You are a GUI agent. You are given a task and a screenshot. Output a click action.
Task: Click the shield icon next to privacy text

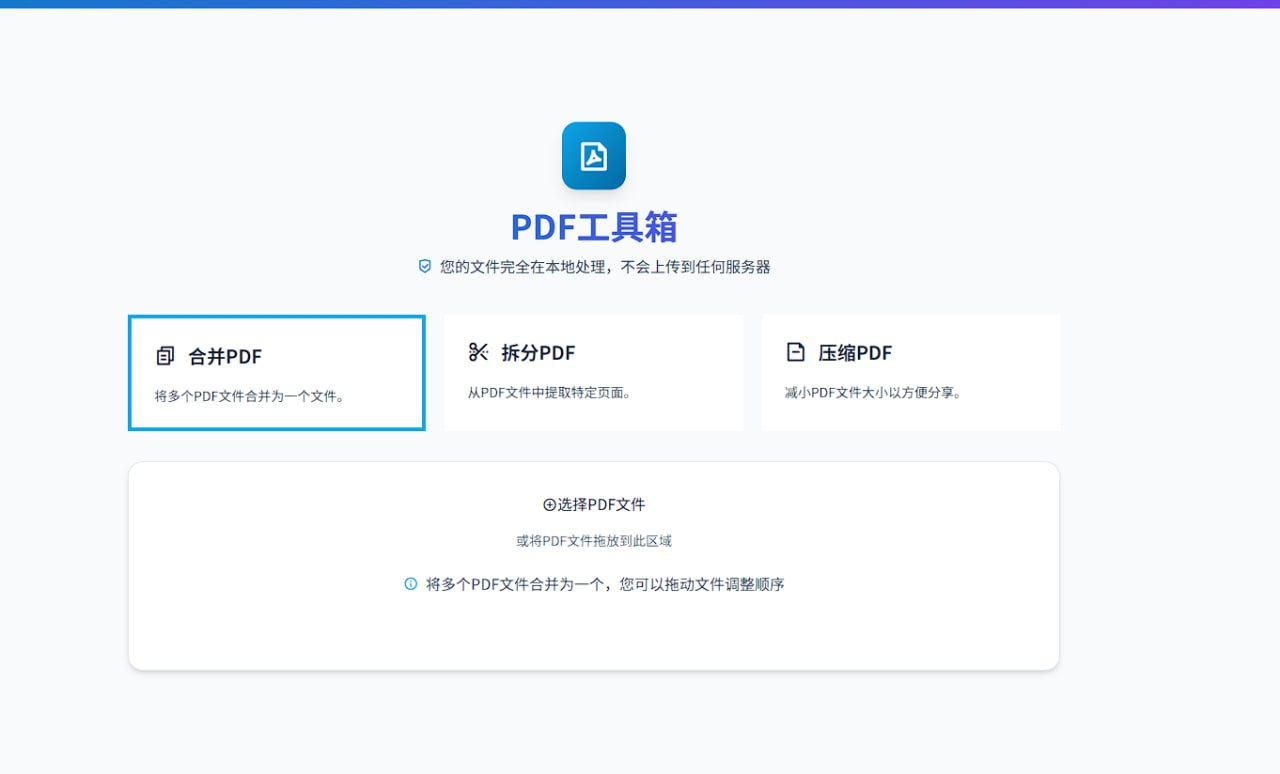coord(423,266)
